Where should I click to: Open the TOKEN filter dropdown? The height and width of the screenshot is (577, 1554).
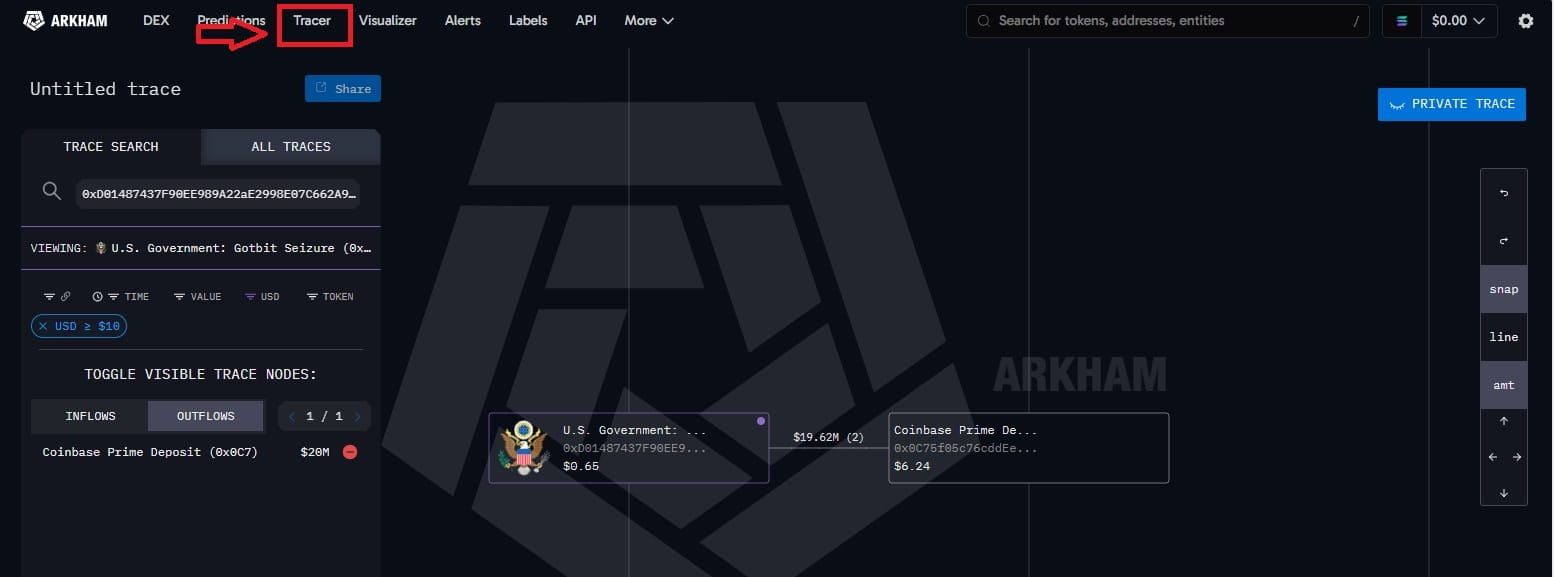tap(330, 297)
